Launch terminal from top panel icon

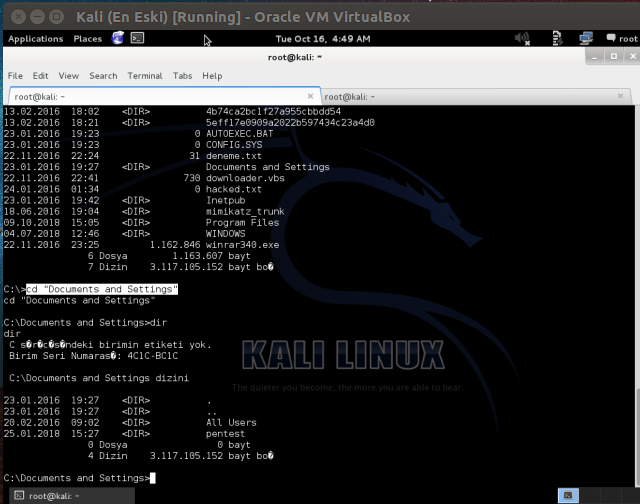(137, 38)
